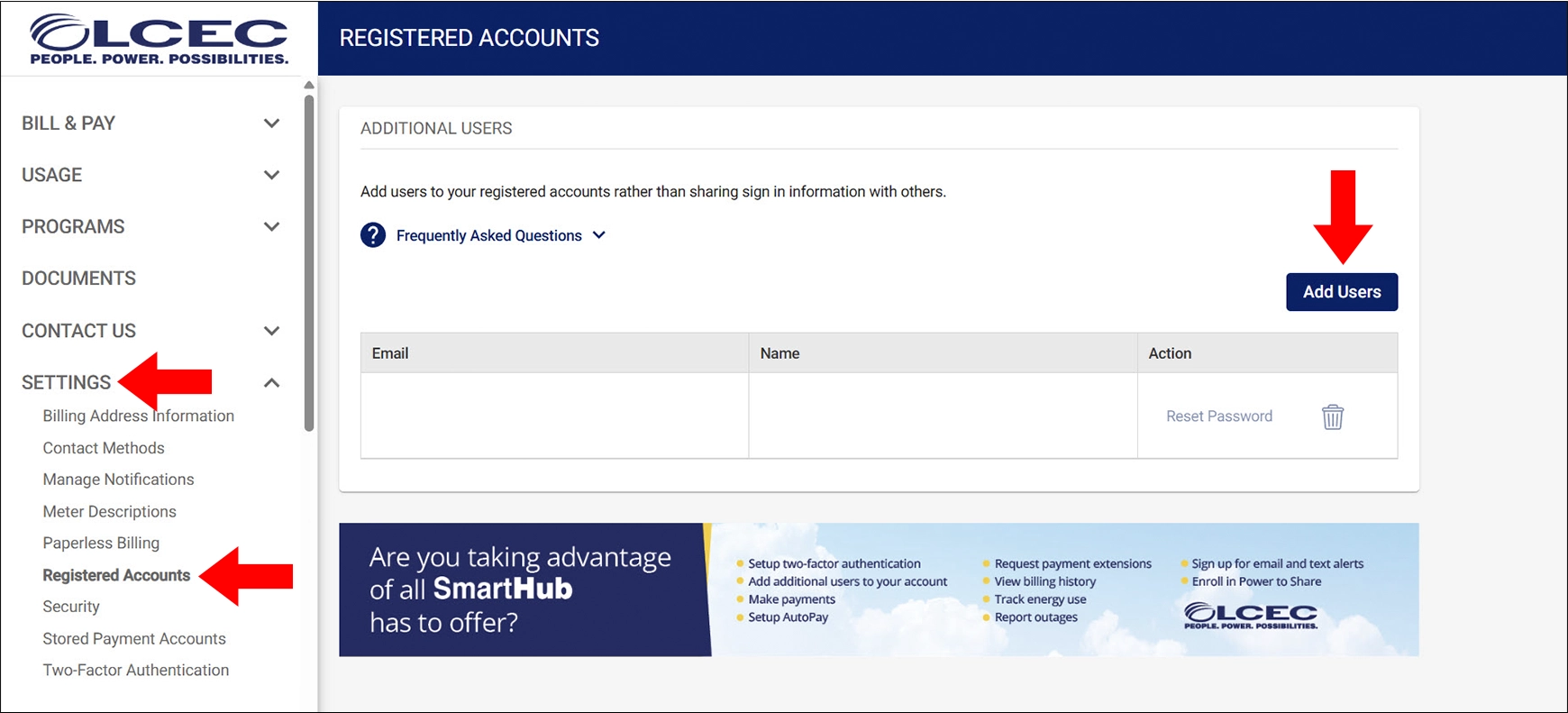Image resolution: width=1568 pixels, height=713 pixels.
Task: Click the trash can delete user icon
Action: click(1332, 416)
